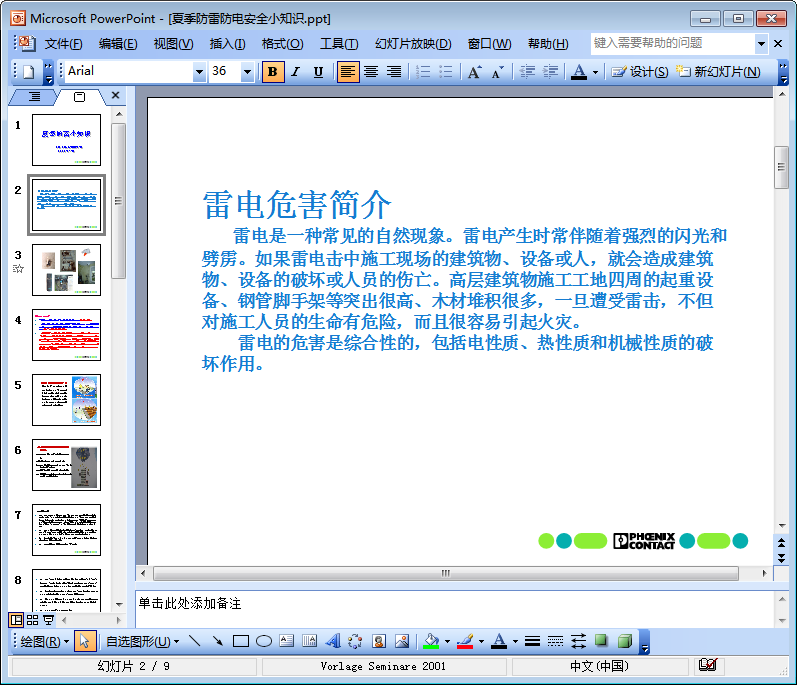Expand the help question dropdown arrow
Viewport: 797px width, 685px height.
click(761, 44)
